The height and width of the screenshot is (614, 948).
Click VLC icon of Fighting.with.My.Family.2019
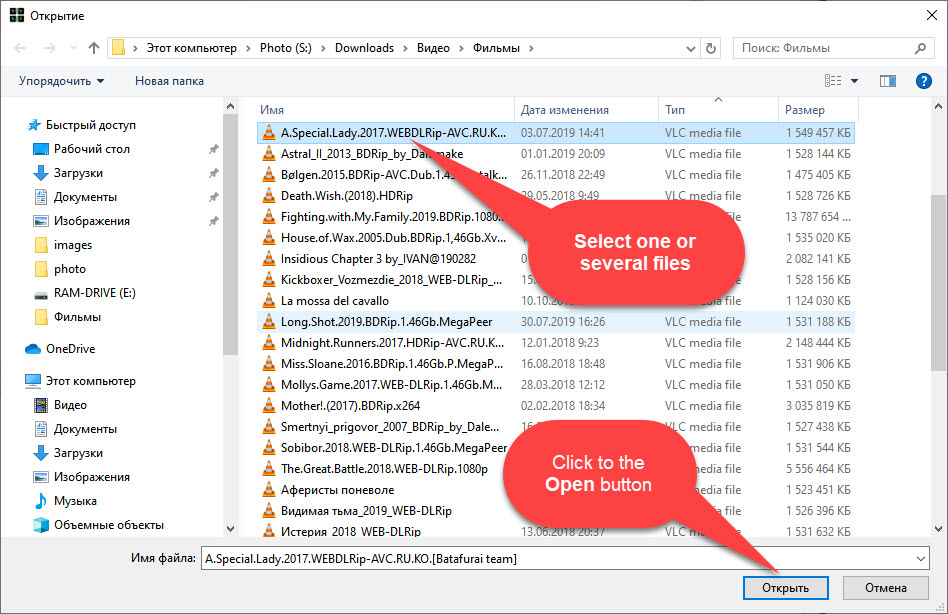coord(268,217)
